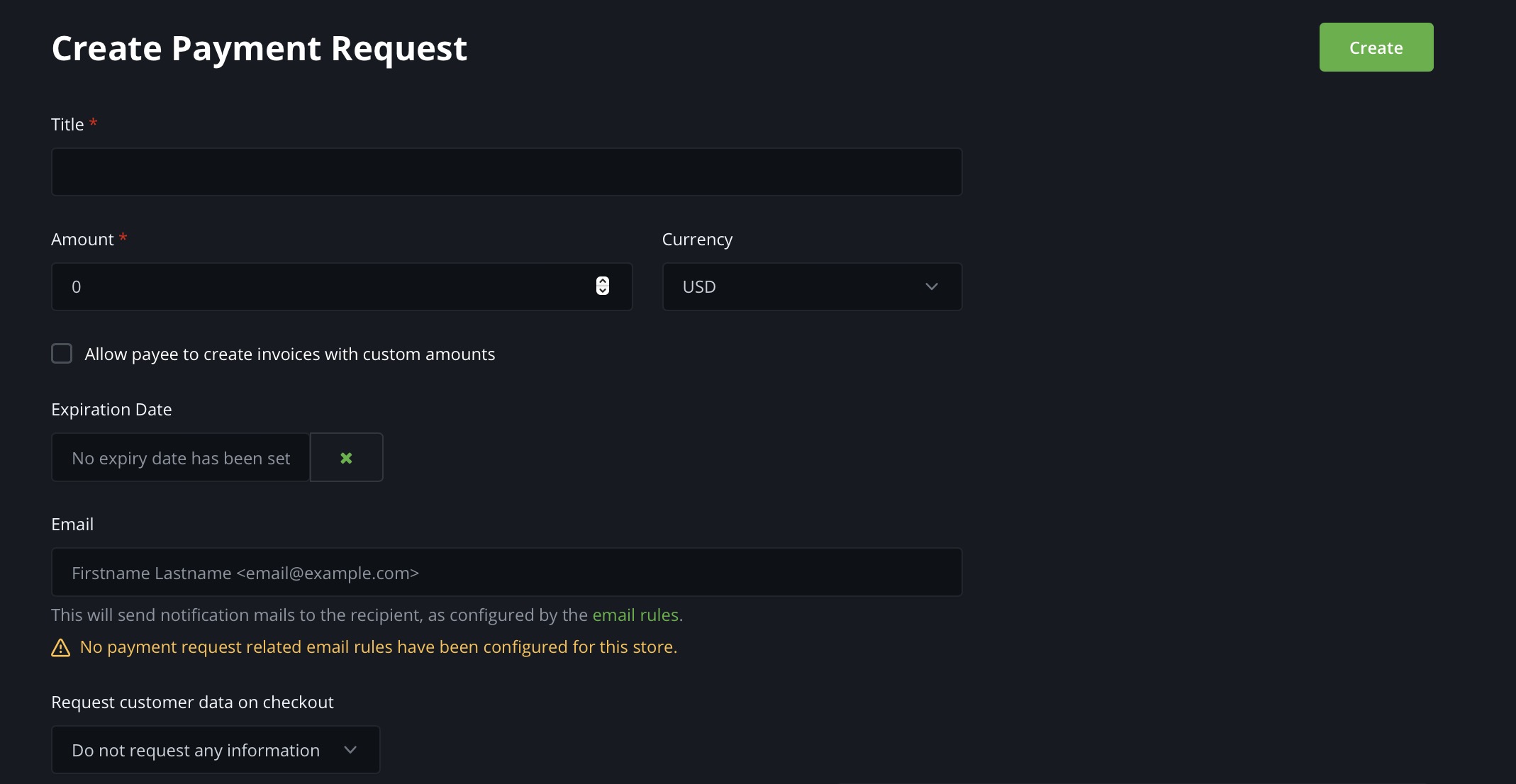Click the required asterisk next to Amount
Screen dimensions: 1516x784
123,237
